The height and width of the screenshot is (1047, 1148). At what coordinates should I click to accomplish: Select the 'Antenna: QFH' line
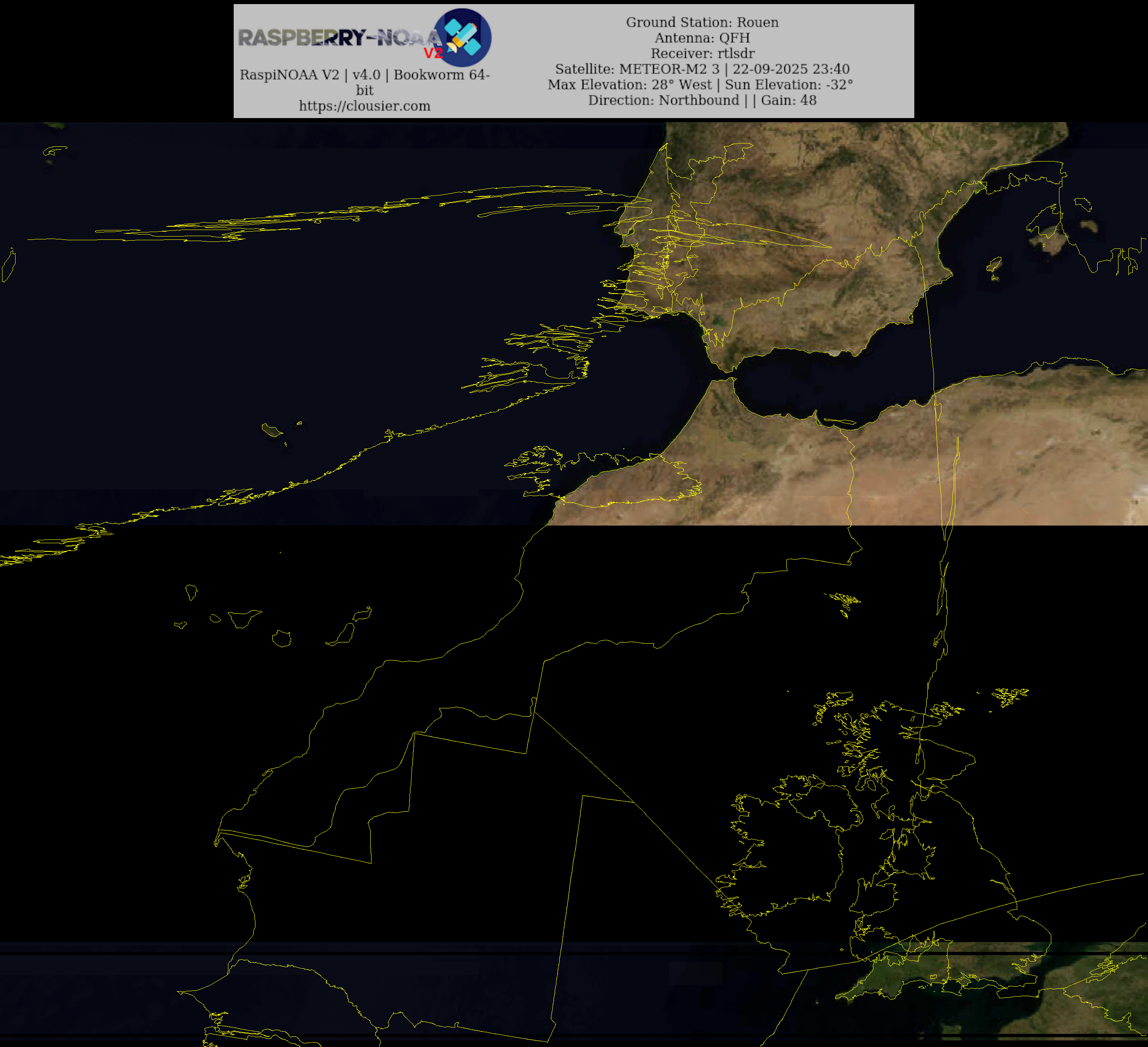702,38
